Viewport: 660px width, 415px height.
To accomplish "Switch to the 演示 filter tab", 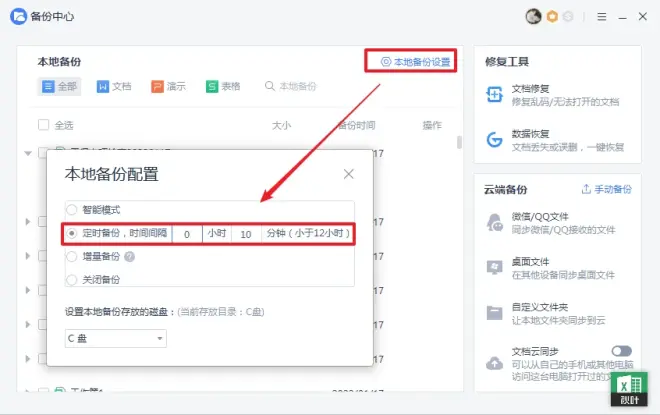I will [168, 86].
